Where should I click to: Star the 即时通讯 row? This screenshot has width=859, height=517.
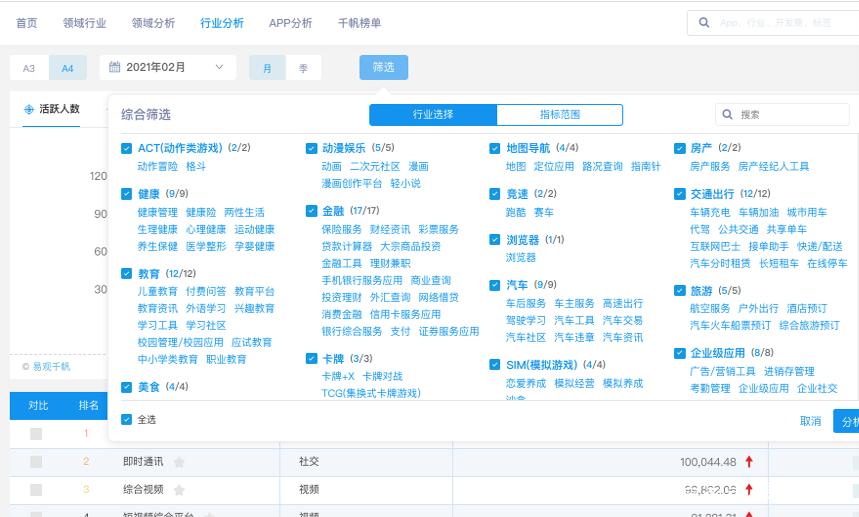[179, 462]
